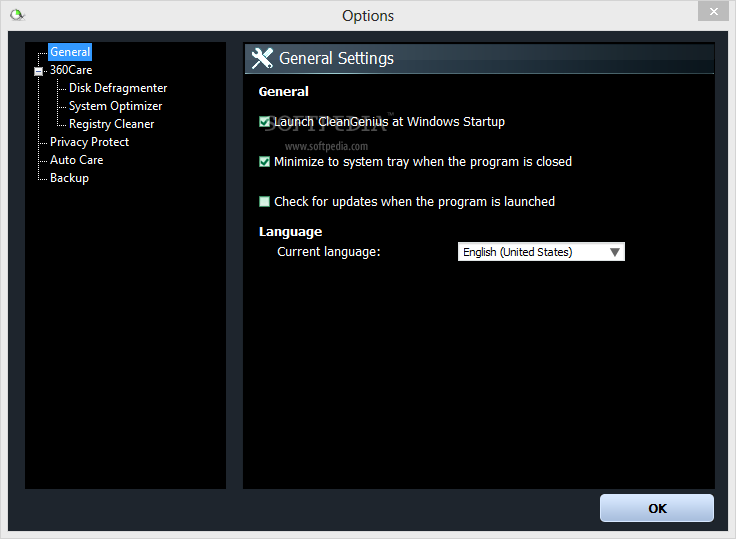Click the CleanGenius app icon in title bar
Image resolution: width=736 pixels, height=539 pixels.
(x=17, y=15)
